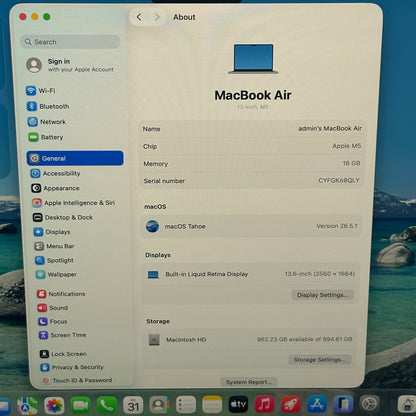Open Bluetooth settings in the sidebar
Image resolution: width=416 pixels, height=416 pixels.
48,106
